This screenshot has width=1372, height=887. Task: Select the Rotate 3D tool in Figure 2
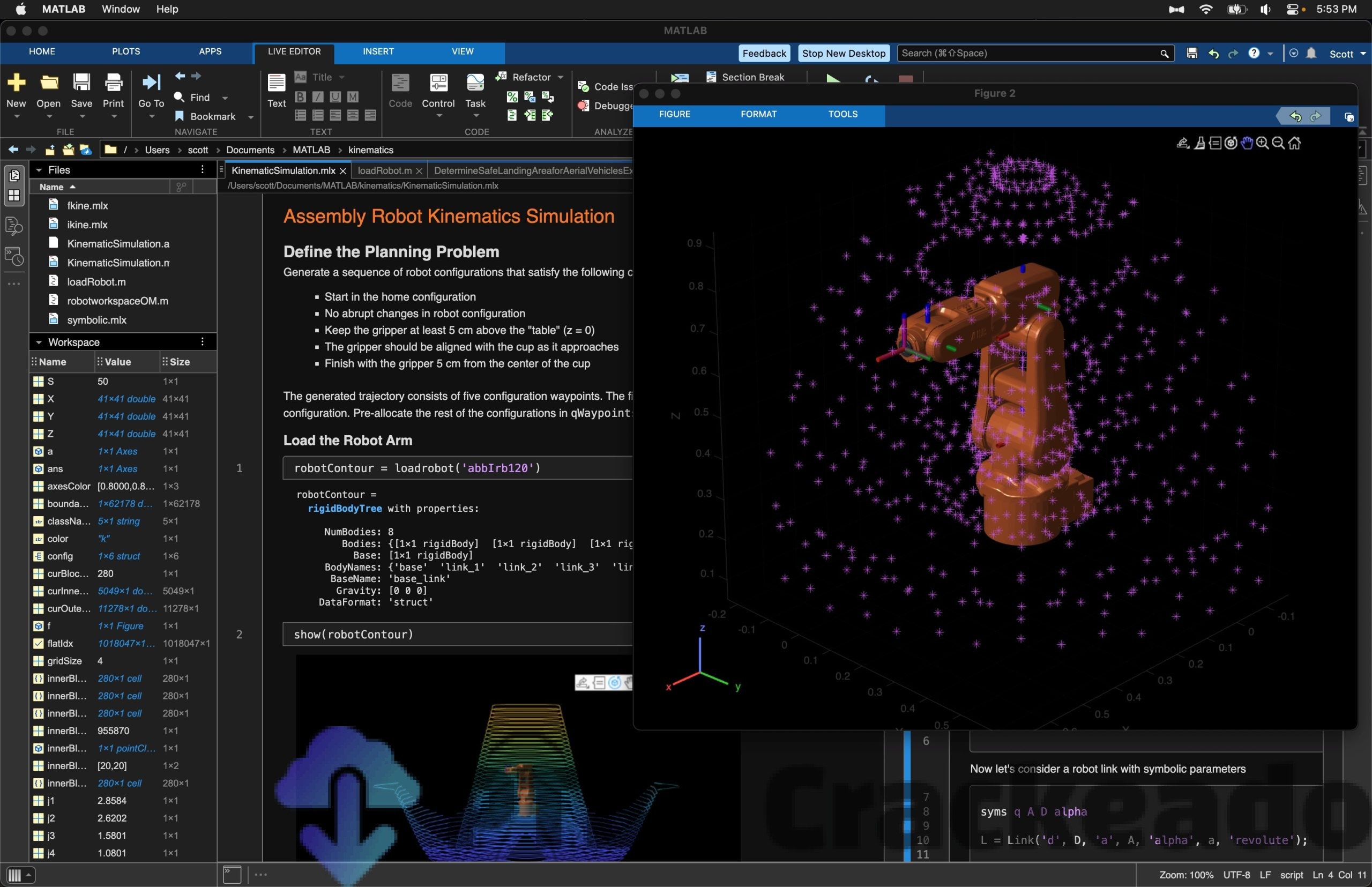1231,143
